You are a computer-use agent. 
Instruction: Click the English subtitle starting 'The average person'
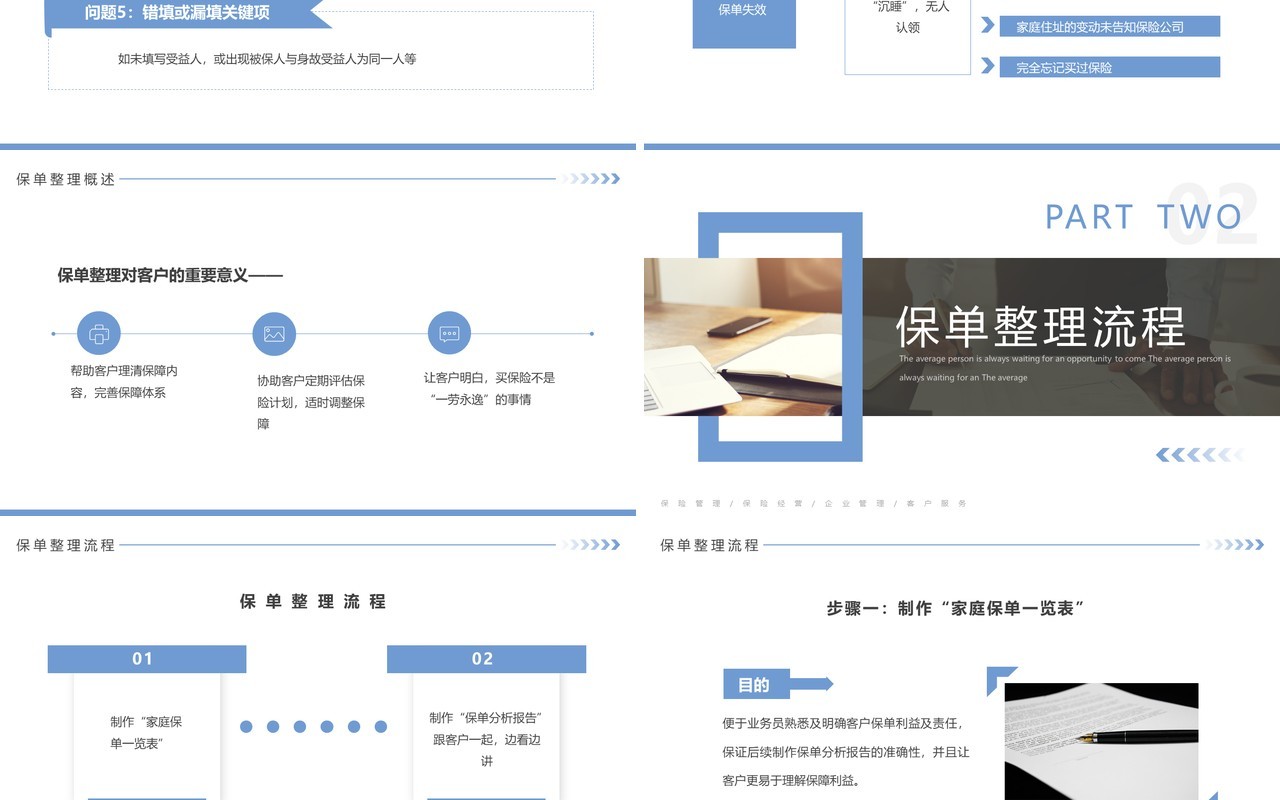tap(1065, 368)
